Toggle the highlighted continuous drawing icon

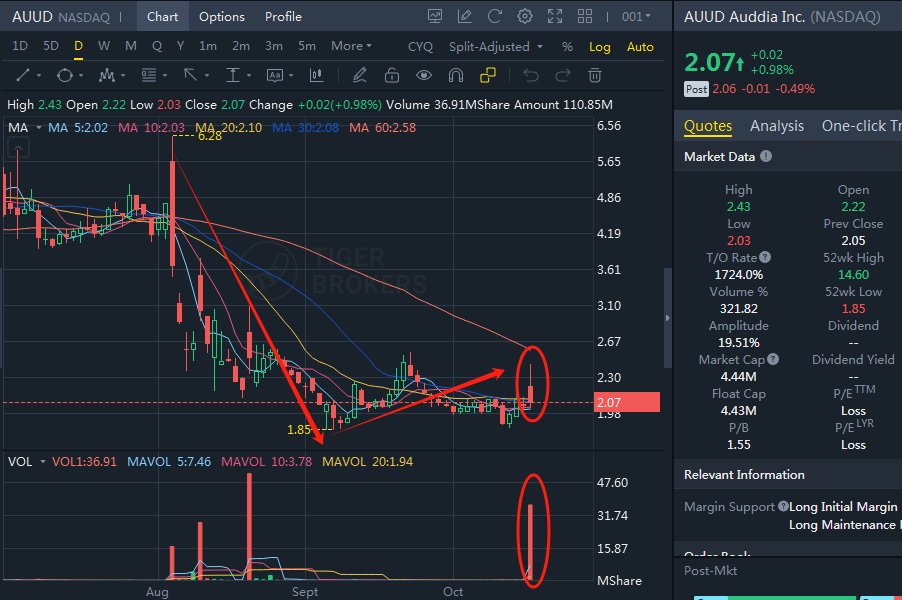(x=488, y=75)
